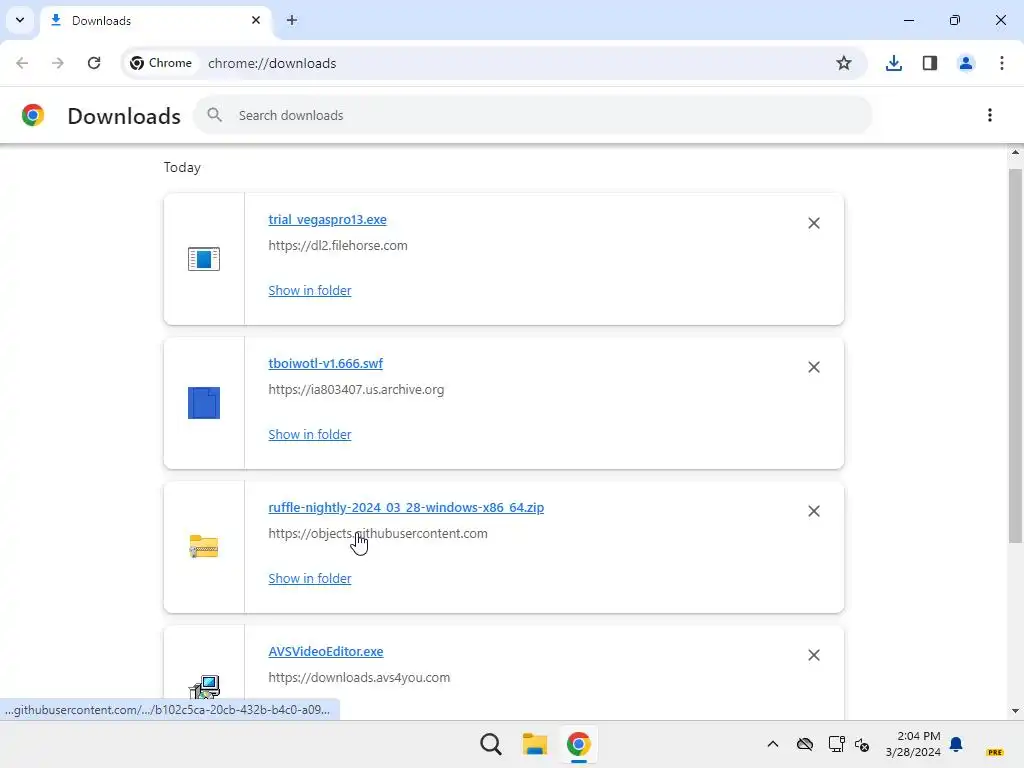Show tboiwotl-v1.666.swf in folder
Image resolution: width=1024 pixels, height=768 pixels.
[310, 434]
